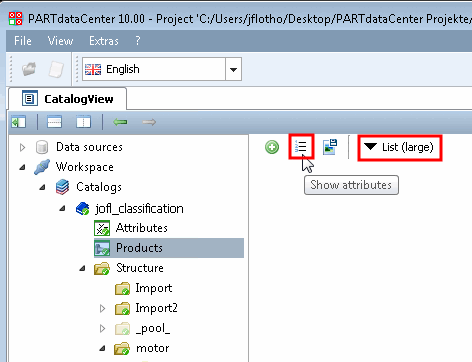Collapse the Workspace tree node
The image size is (472, 362).
pyautogui.click(x=22, y=167)
